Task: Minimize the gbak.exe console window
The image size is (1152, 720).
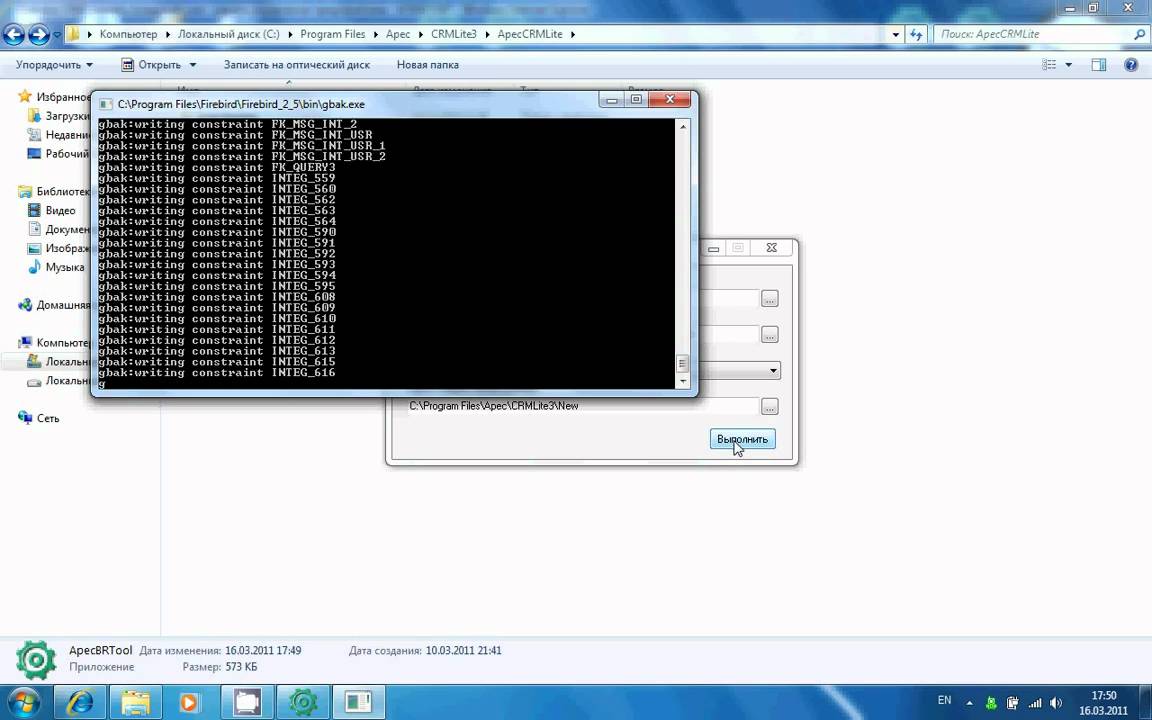Action: (611, 99)
